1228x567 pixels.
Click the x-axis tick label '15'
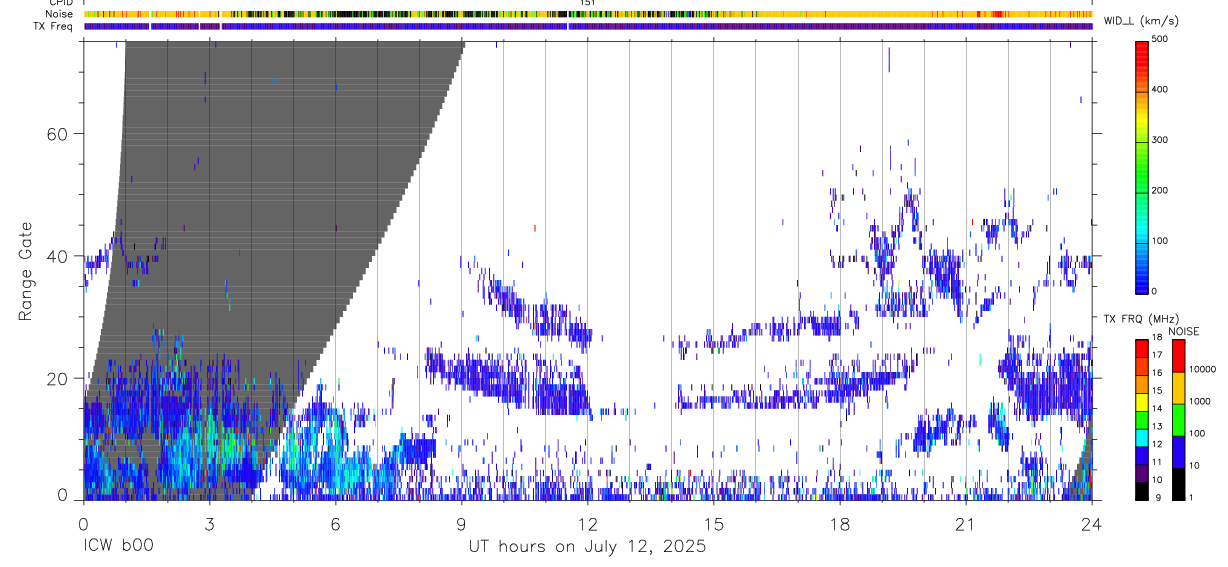[713, 525]
